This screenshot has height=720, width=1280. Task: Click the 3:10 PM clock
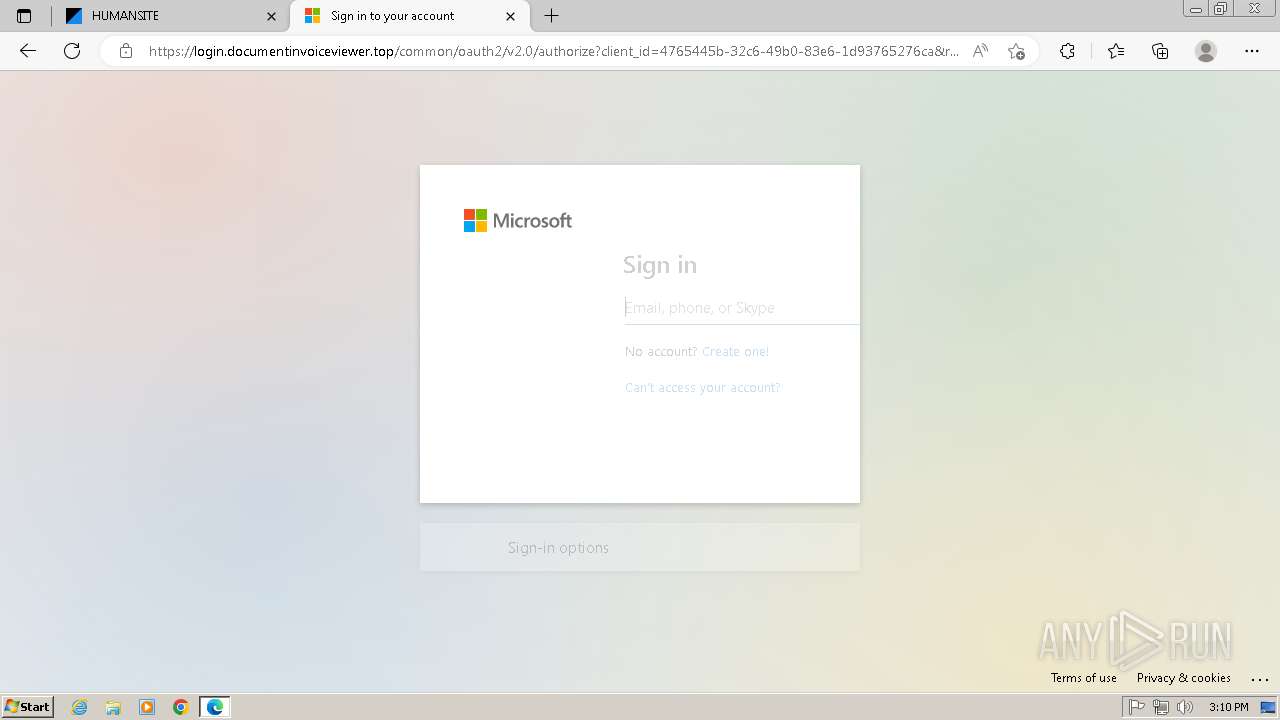point(1228,707)
